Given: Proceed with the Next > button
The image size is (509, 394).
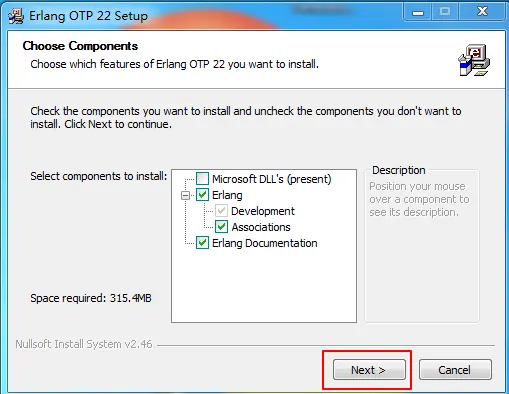Looking at the screenshot, I should tap(369, 370).
